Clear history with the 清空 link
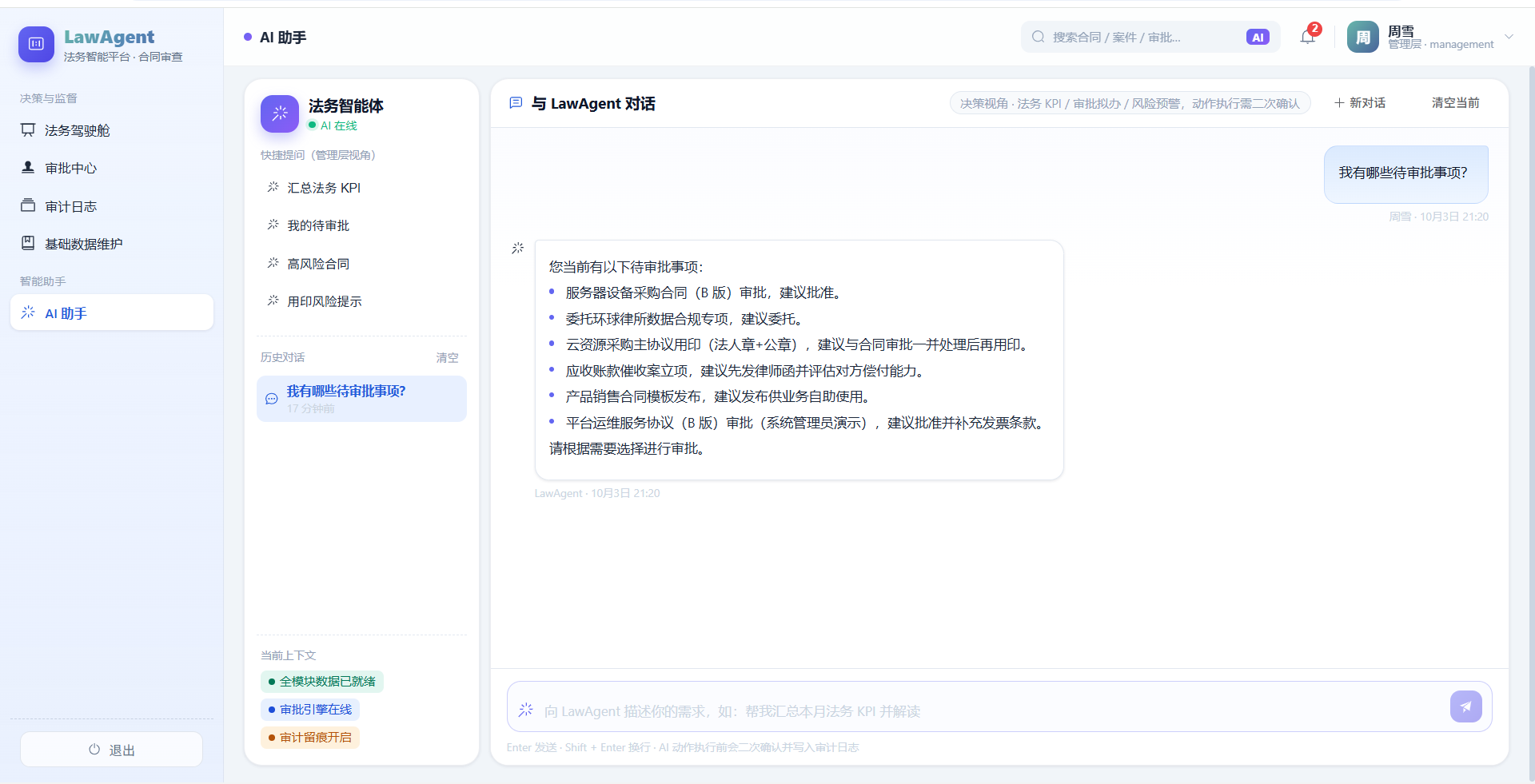This screenshot has height=784, width=1535. 447,358
